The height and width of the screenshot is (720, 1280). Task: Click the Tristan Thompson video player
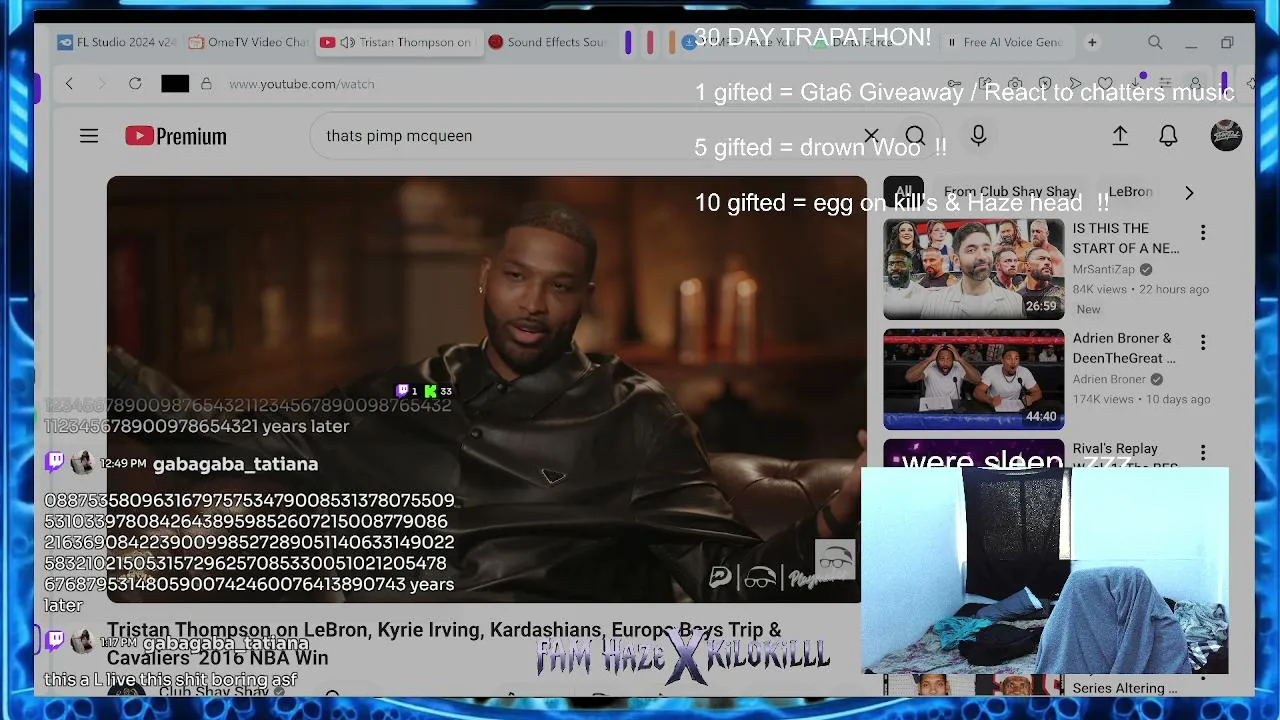pyautogui.click(x=487, y=389)
